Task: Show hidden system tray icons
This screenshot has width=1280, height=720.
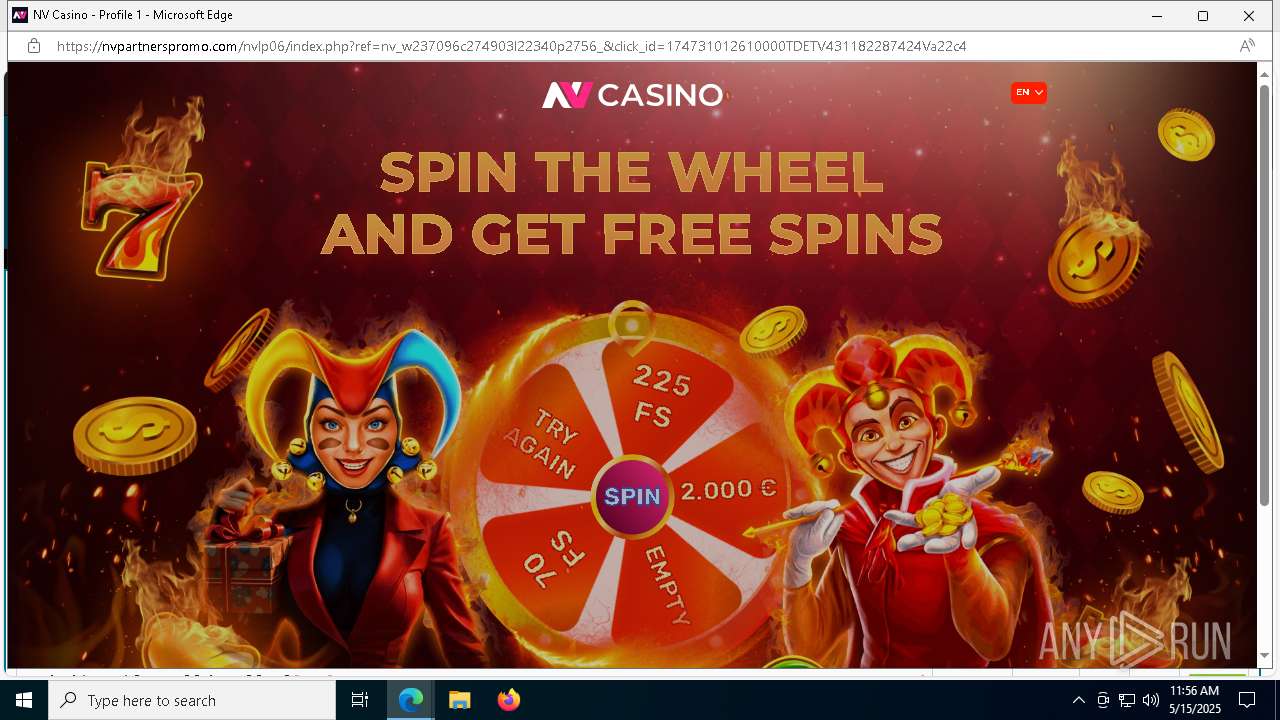Action: pyautogui.click(x=1078, y=700)
